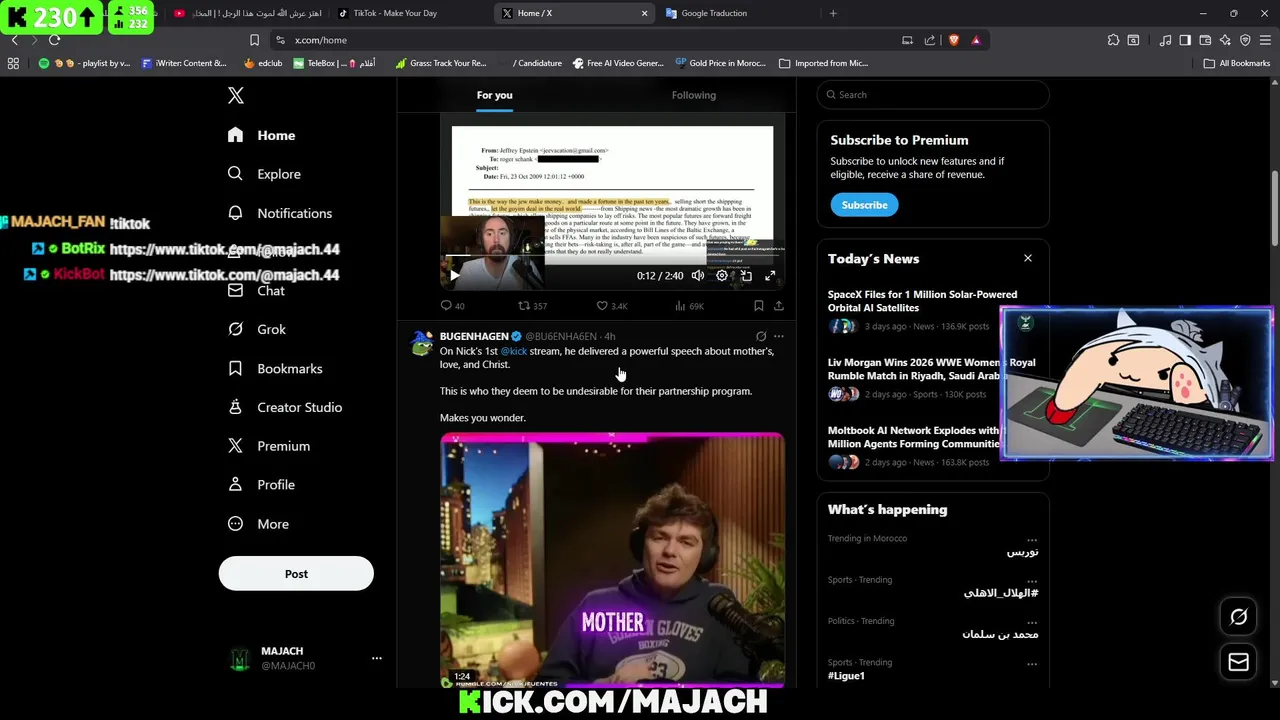Open video playback settings gear

tap(722, 276)
